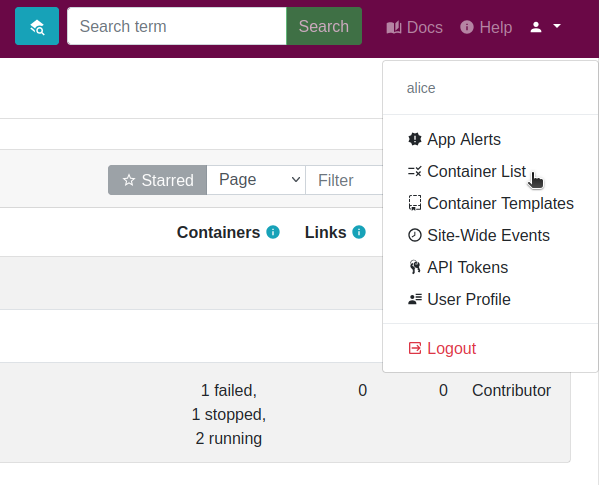599x485 pixels.
Task: Click the '1 failed,' container status text
Action: pyautogui.click(x=229, y=390)
